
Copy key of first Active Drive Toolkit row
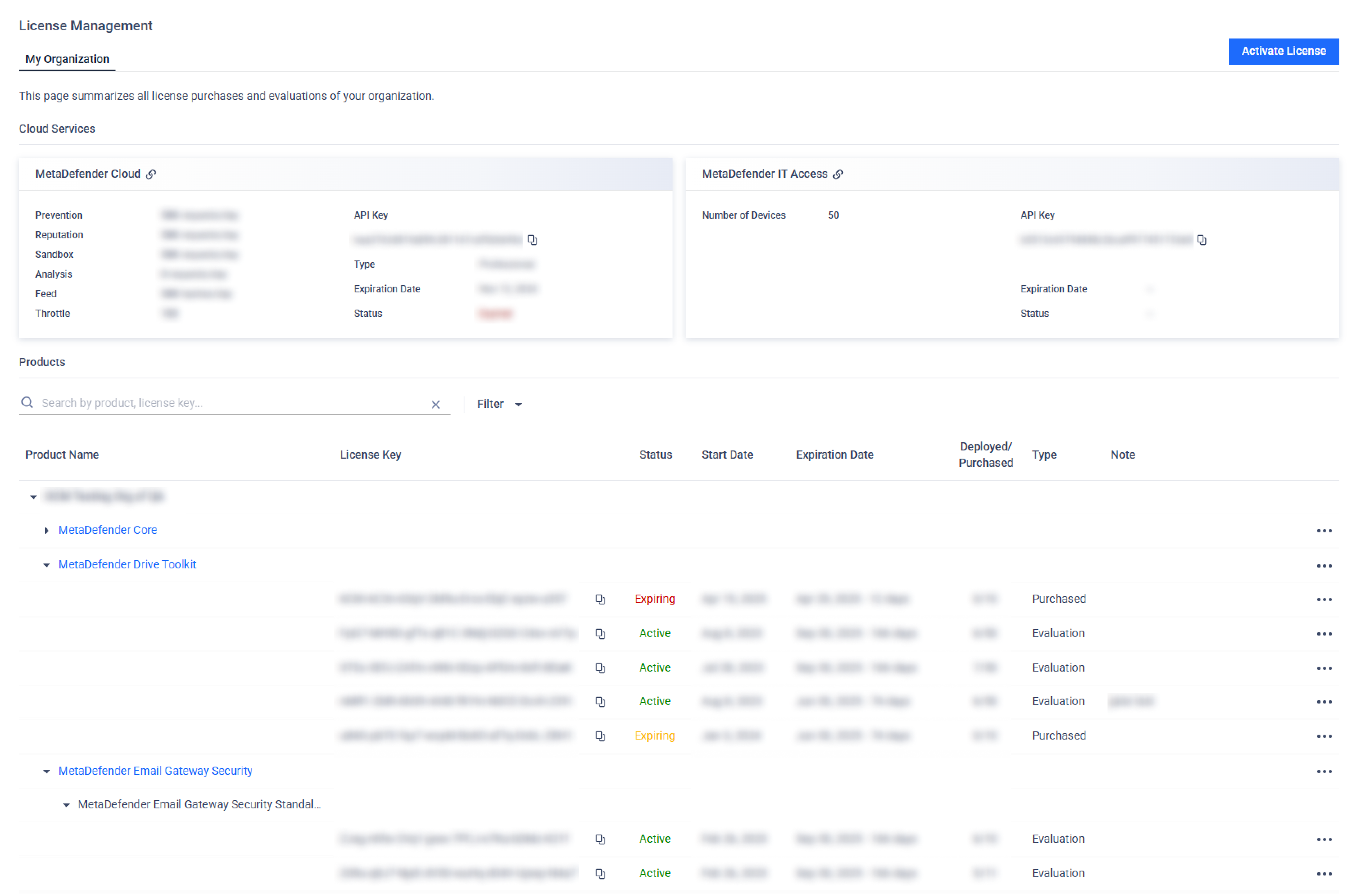[x=600, y=633]
